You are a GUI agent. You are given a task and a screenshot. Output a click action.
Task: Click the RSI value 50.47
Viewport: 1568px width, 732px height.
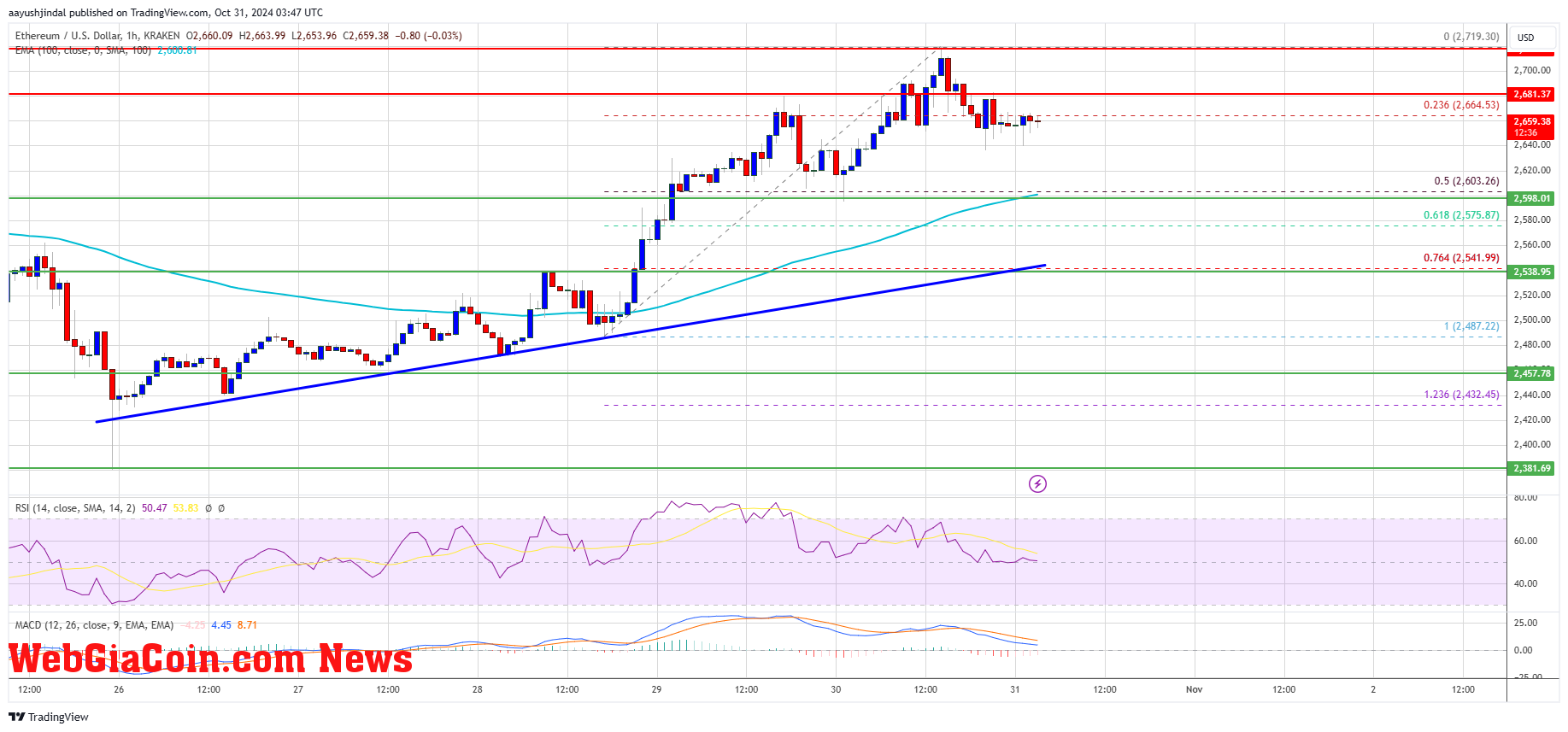155,508
